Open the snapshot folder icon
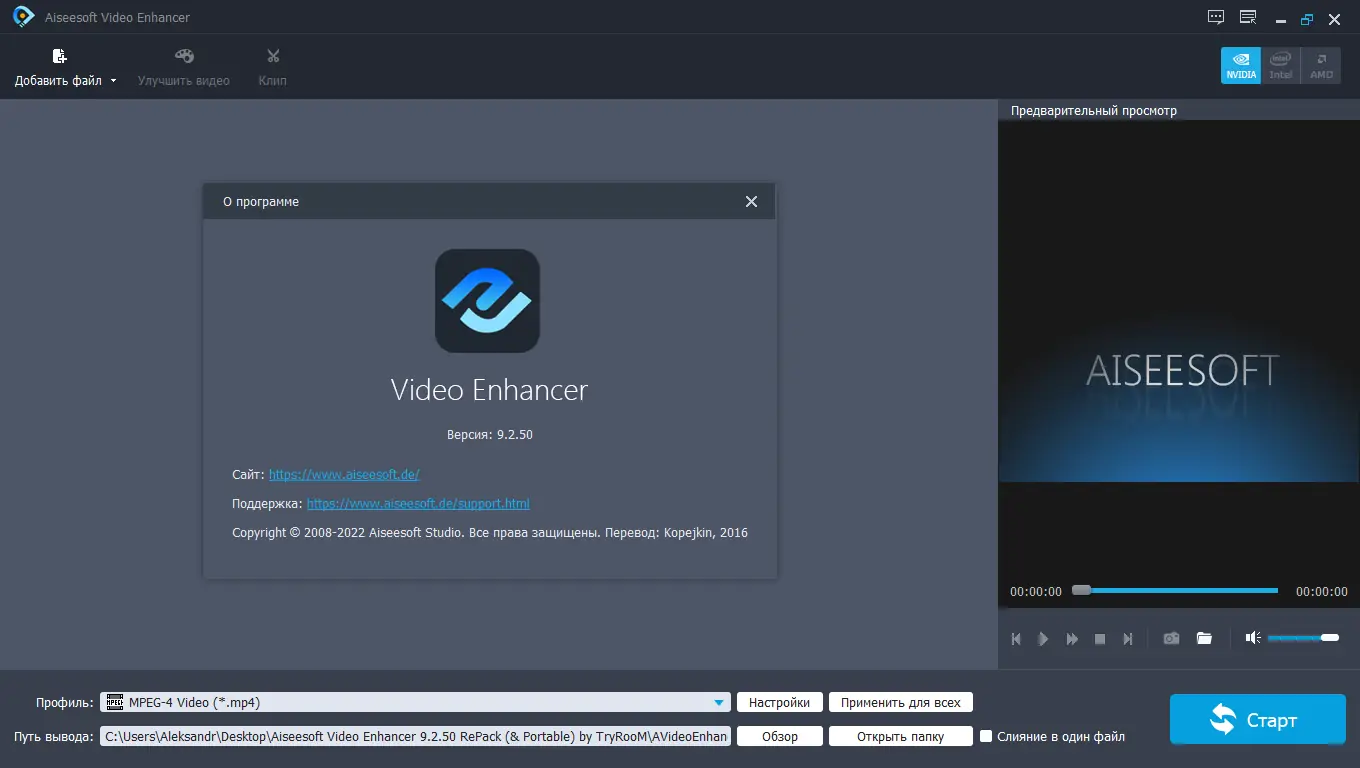 [1204, 638]
